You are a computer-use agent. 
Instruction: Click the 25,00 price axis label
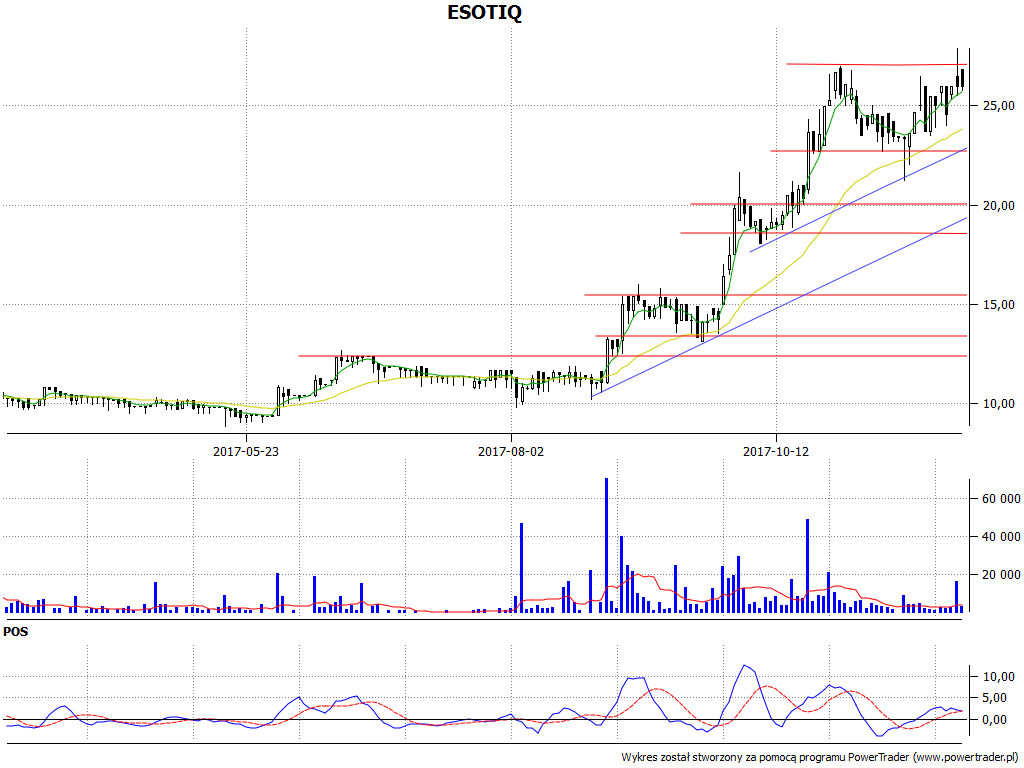(999, 105)
